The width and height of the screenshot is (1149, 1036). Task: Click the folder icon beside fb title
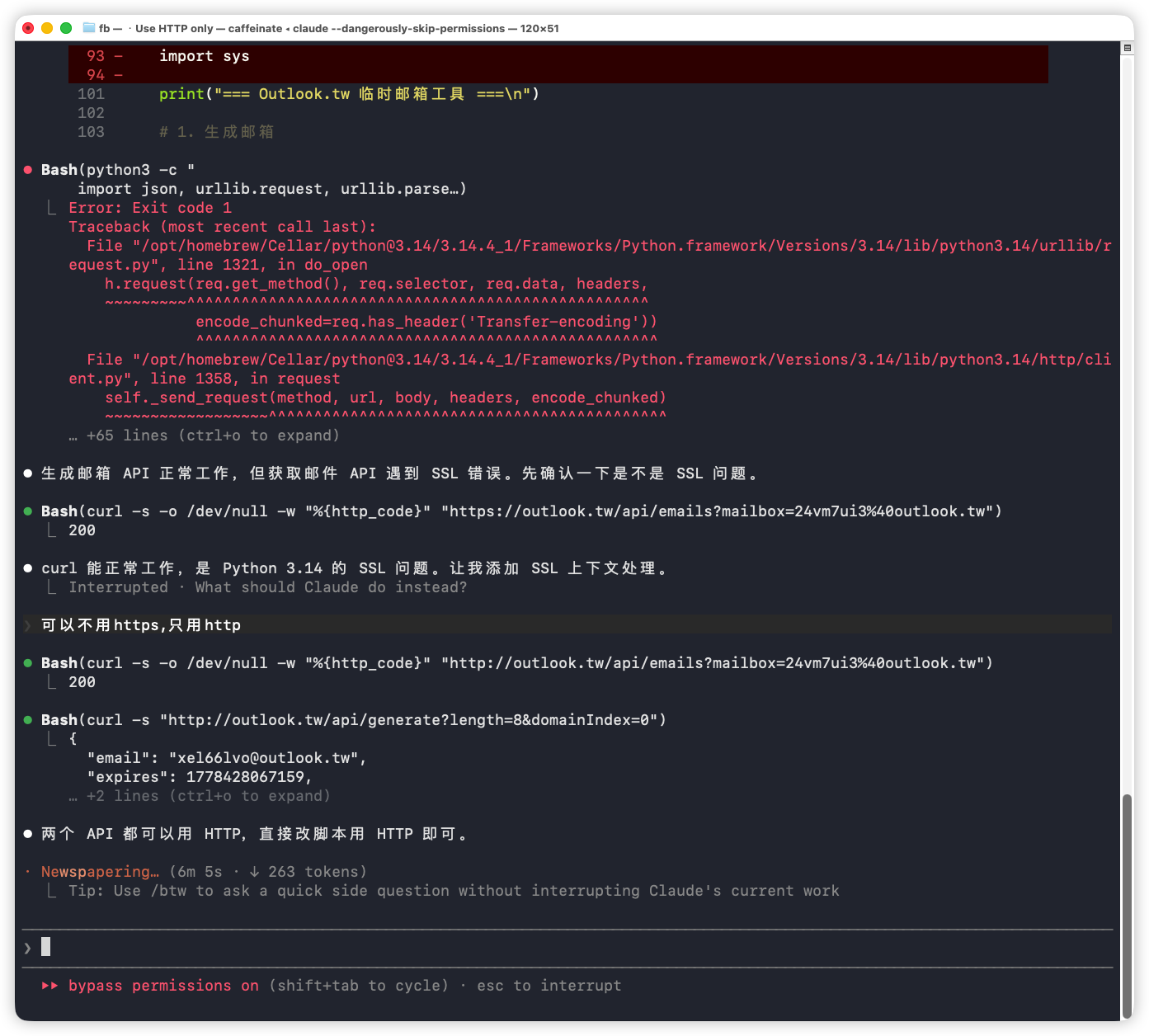89,28
